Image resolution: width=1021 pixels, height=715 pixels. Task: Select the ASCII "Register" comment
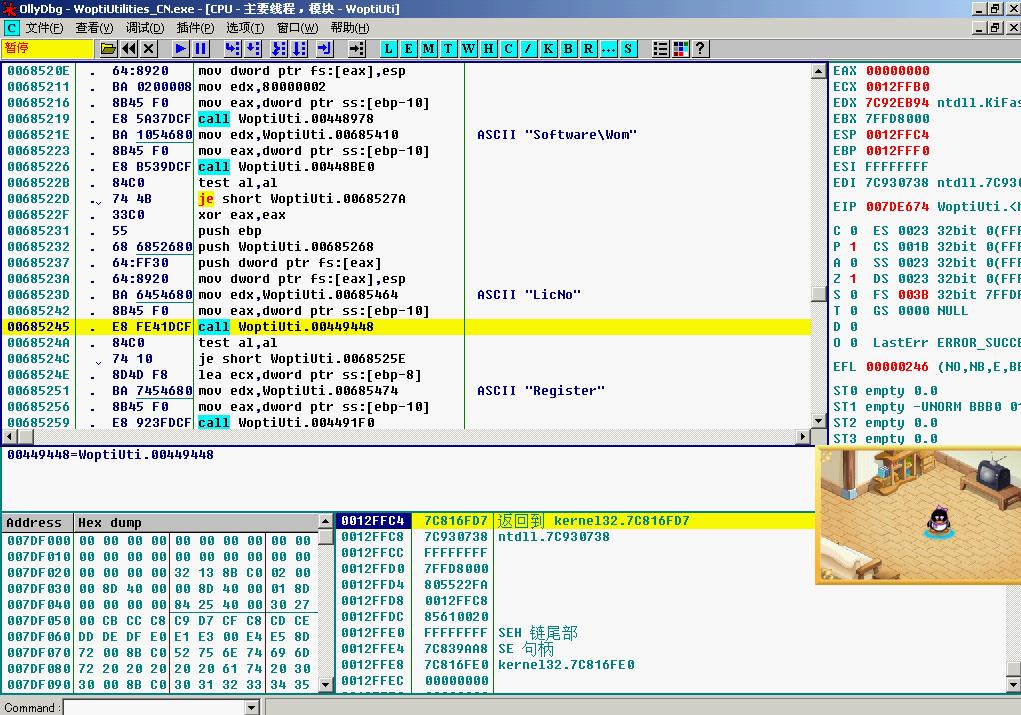[x=540, y=391]
